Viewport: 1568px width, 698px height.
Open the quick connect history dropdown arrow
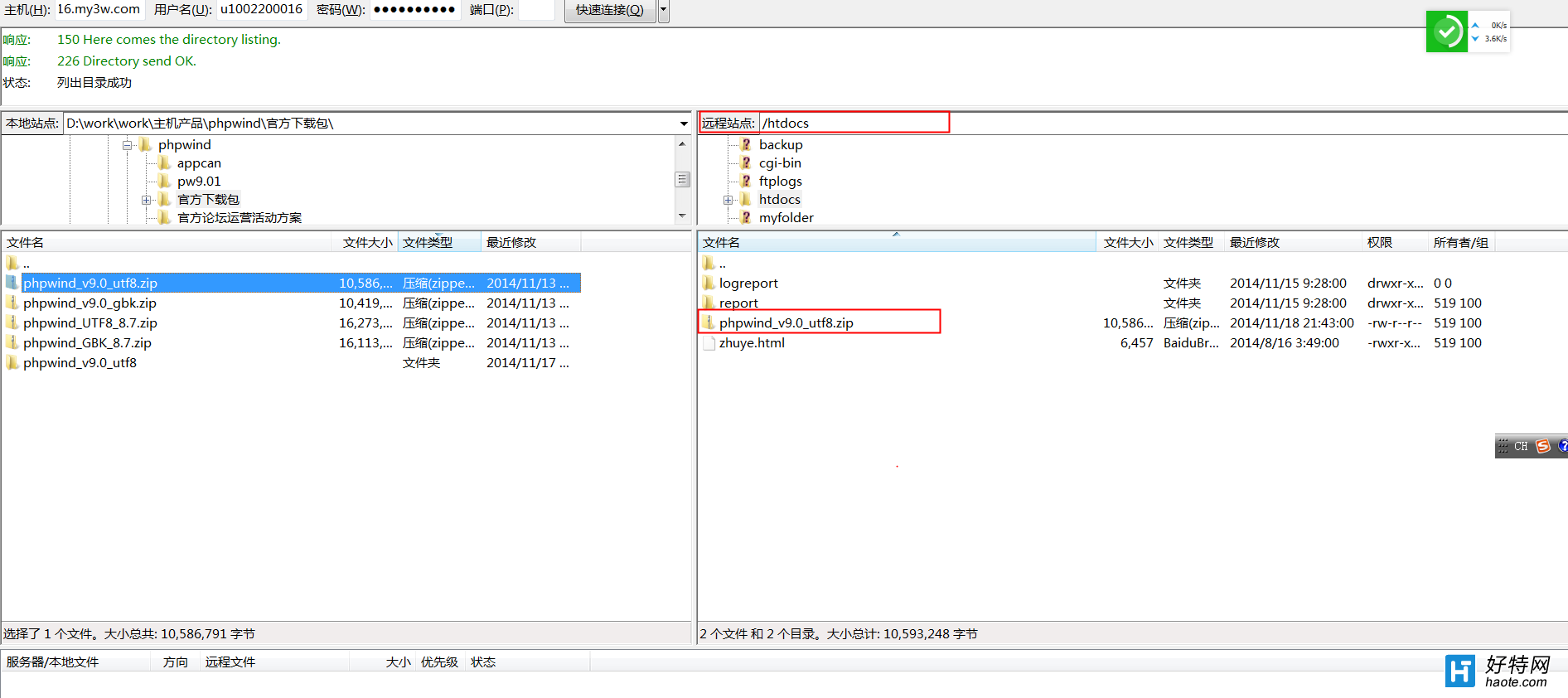tap(663, 10)
